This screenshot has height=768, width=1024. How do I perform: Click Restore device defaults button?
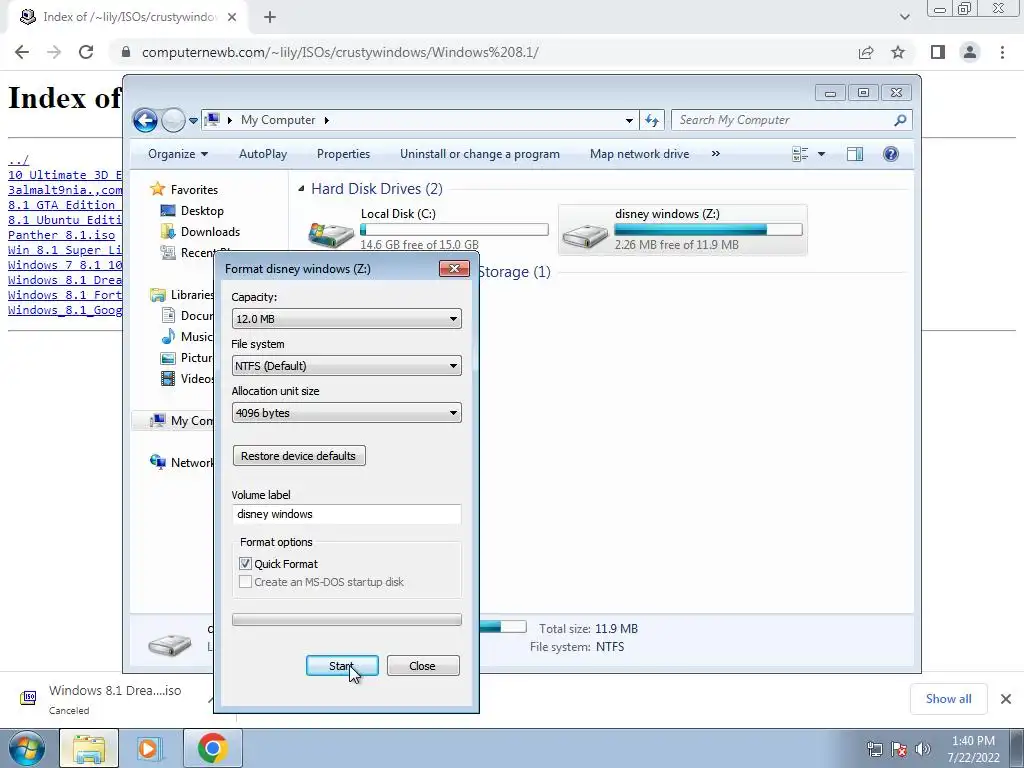click(299, 456)
